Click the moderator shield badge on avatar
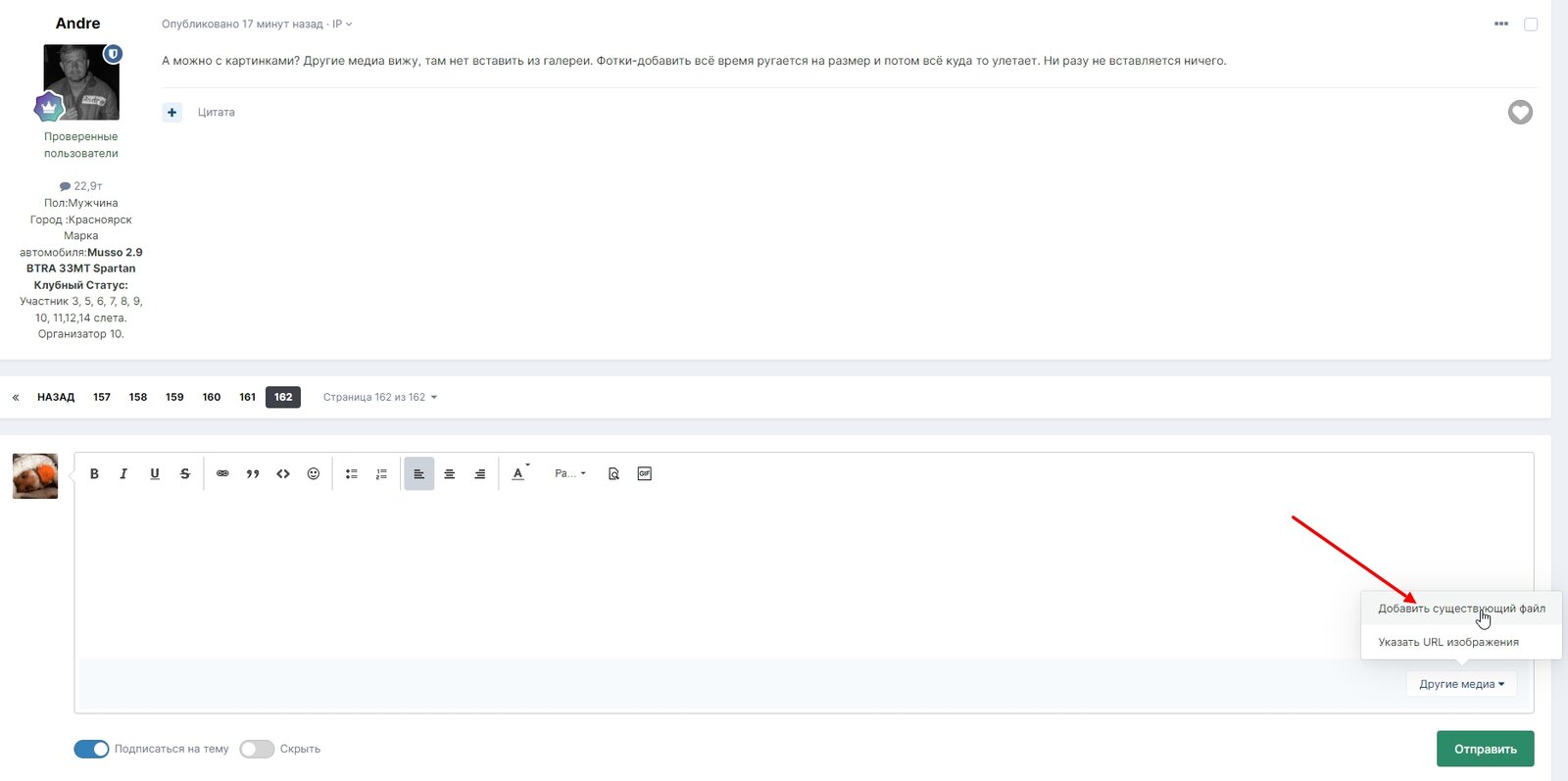Screen dimensions: 1568x781 [x=113, y=54]
